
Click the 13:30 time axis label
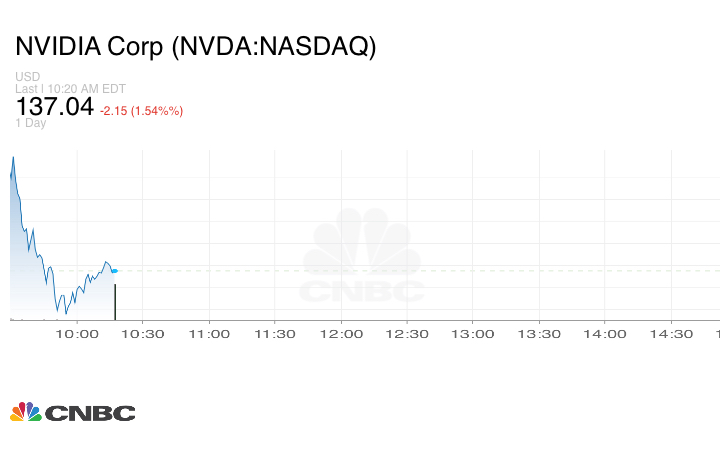click(539, 334)
